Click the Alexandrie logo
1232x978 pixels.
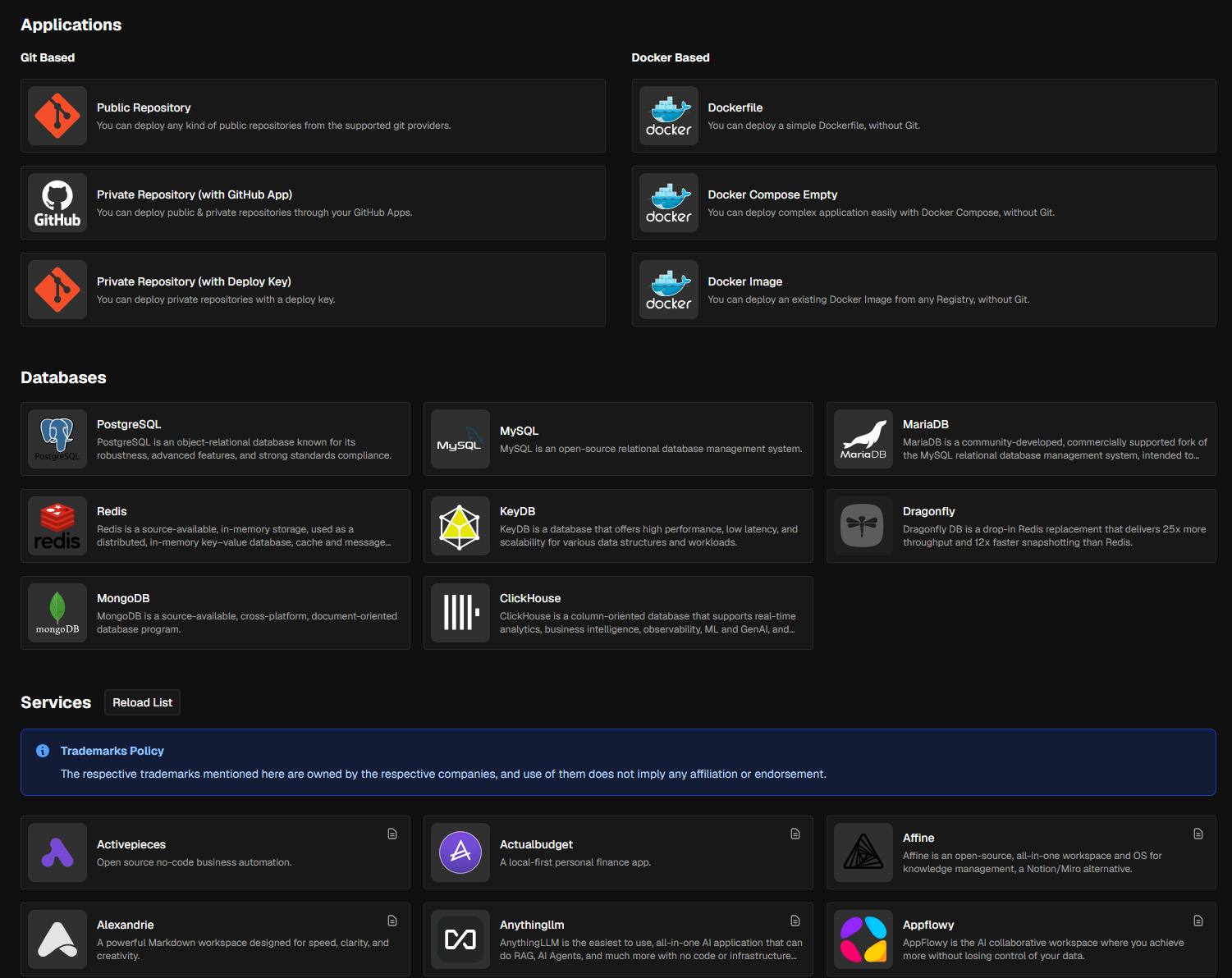point(57,939)
